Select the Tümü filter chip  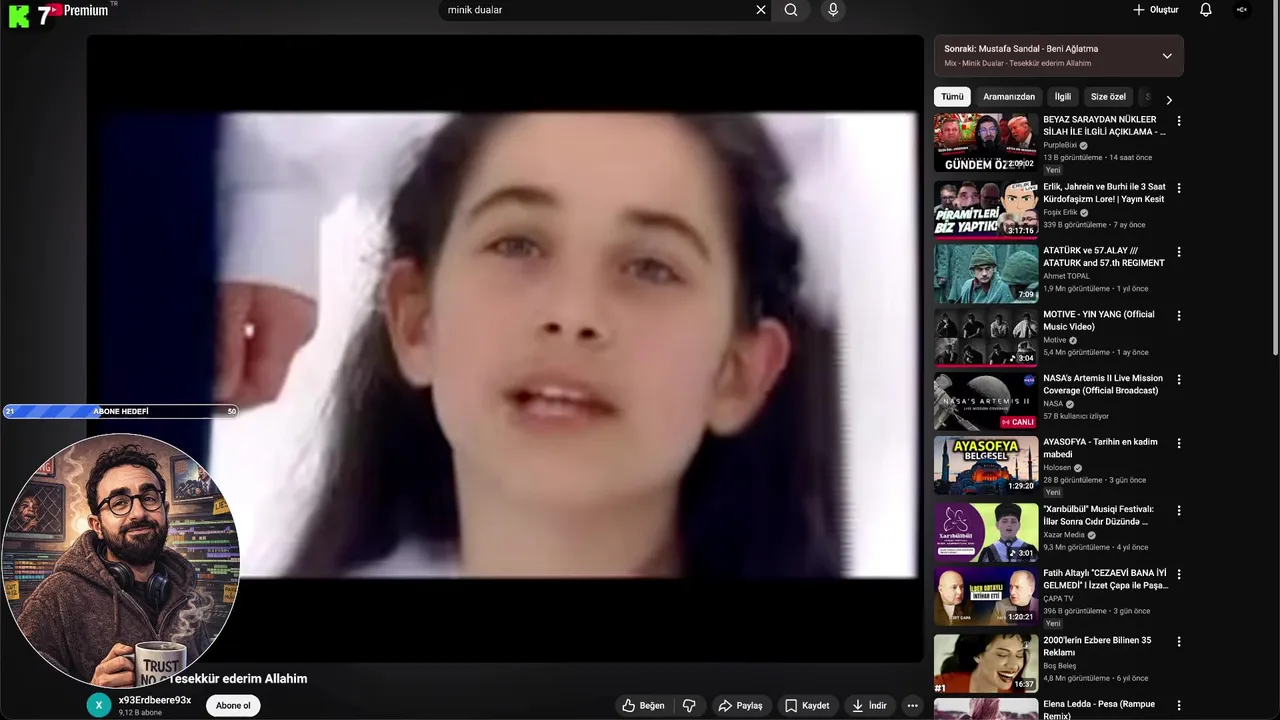coord(952,97)
